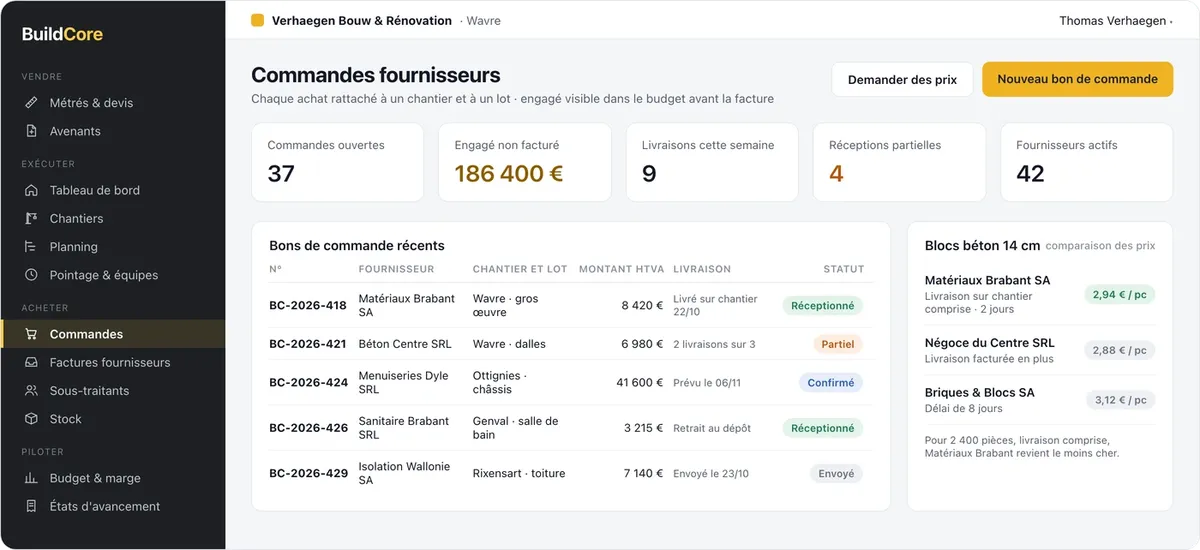Click the Chantiers crane icon

point(31,218)
